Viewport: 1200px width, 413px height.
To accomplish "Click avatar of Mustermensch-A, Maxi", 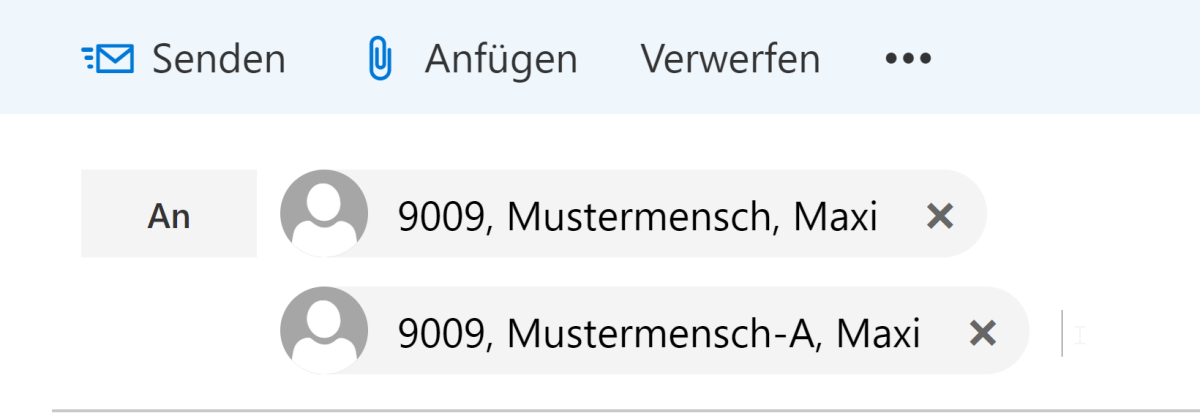I will click(x=324, y=331).
